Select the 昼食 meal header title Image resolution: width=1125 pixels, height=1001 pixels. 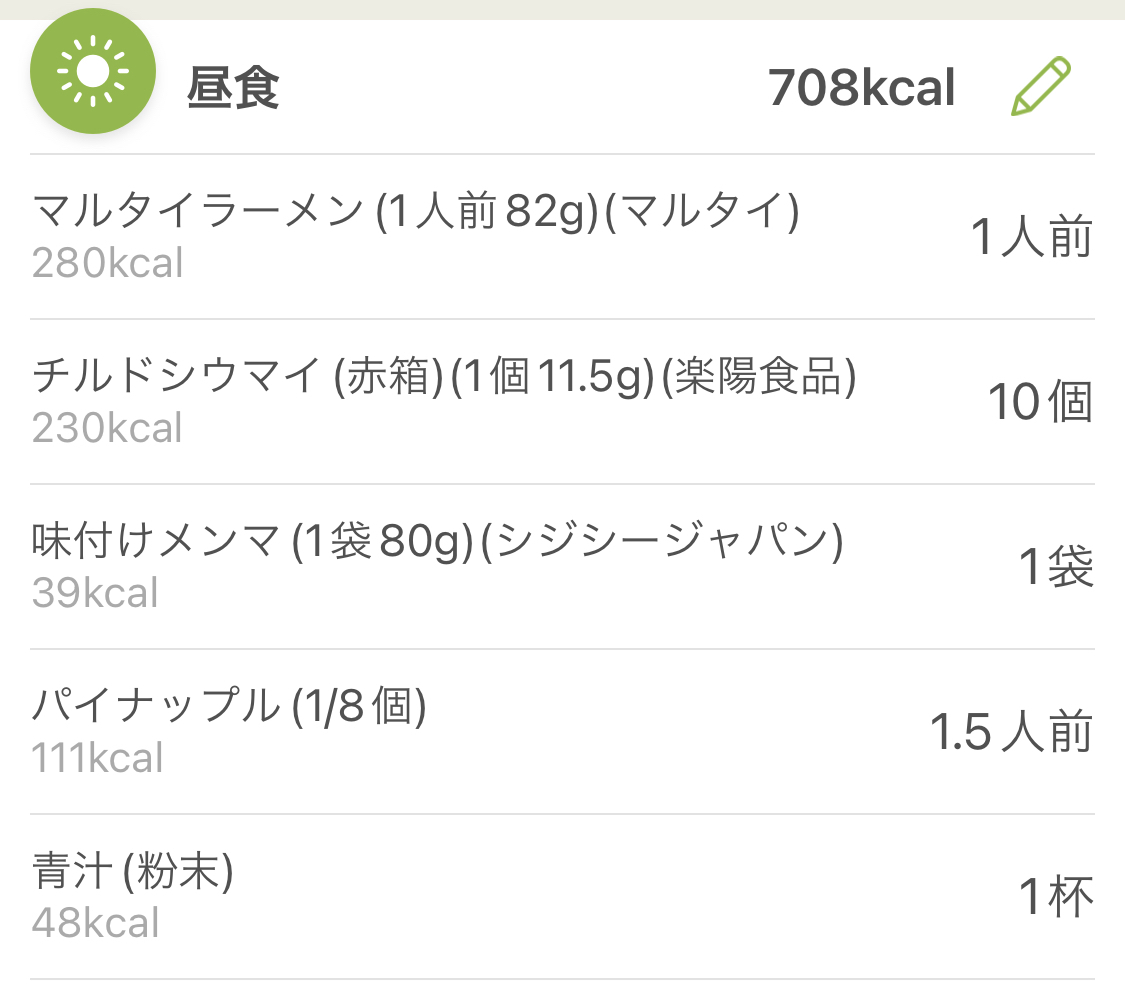point(233,88)
